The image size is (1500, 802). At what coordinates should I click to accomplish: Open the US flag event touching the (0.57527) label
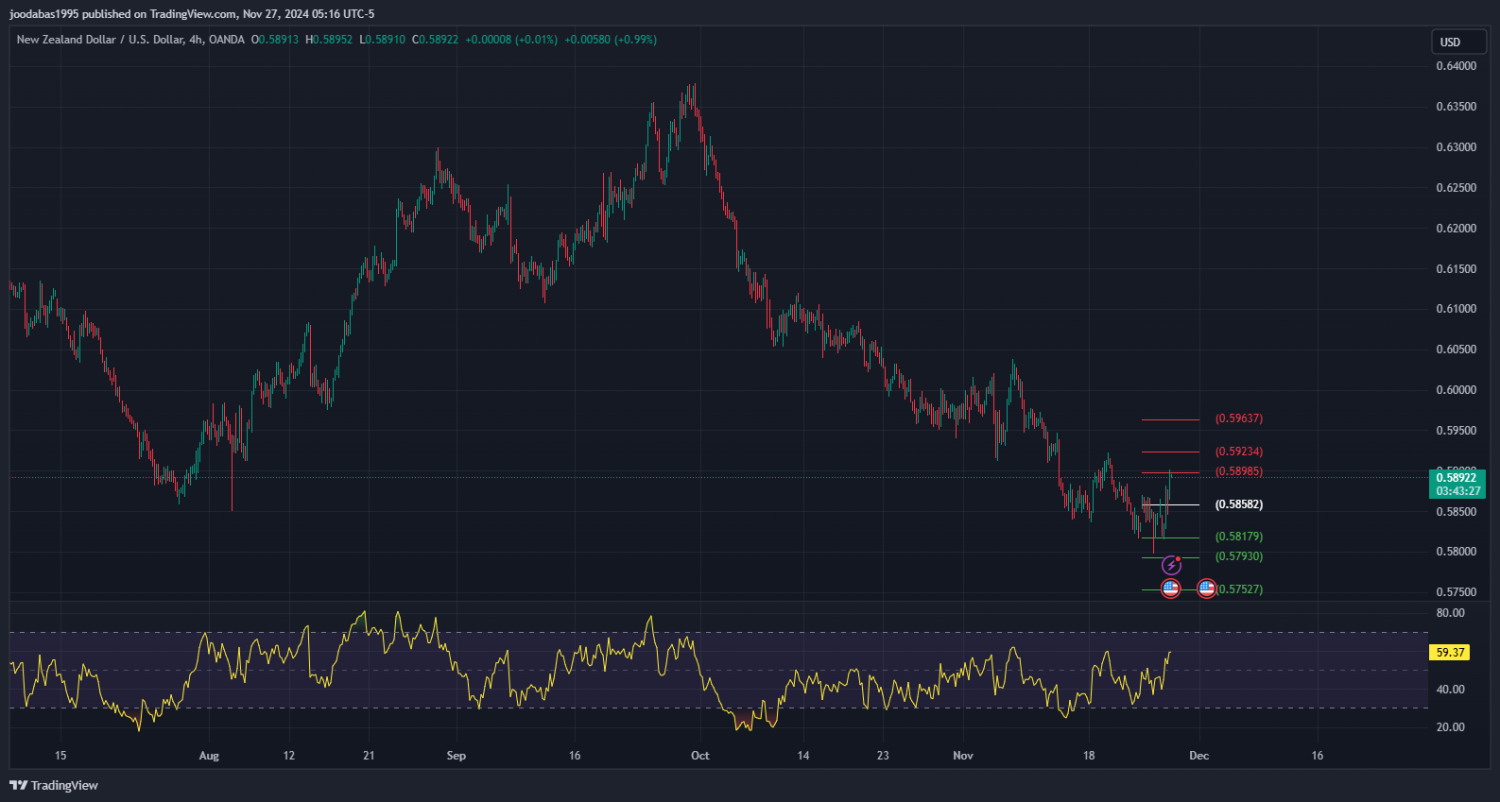(x=1207, y=589)
